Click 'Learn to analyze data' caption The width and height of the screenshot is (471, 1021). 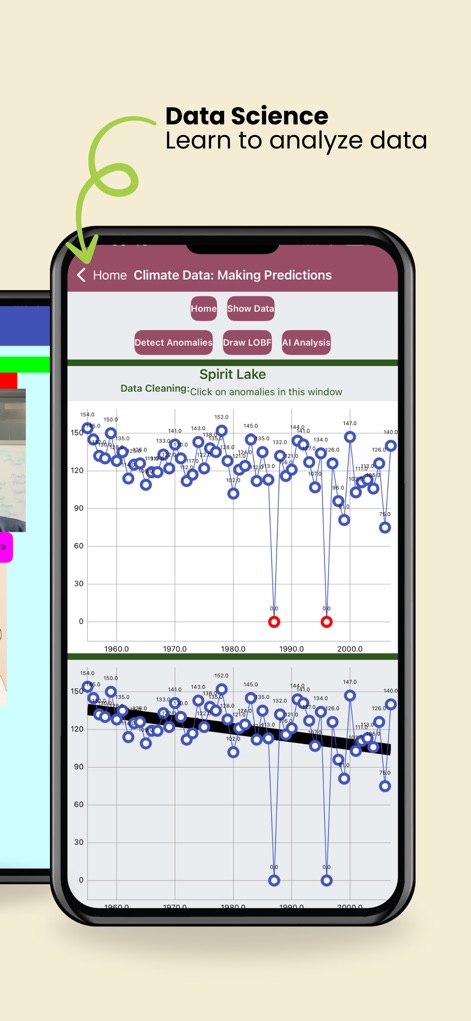[x=296, y=141]
